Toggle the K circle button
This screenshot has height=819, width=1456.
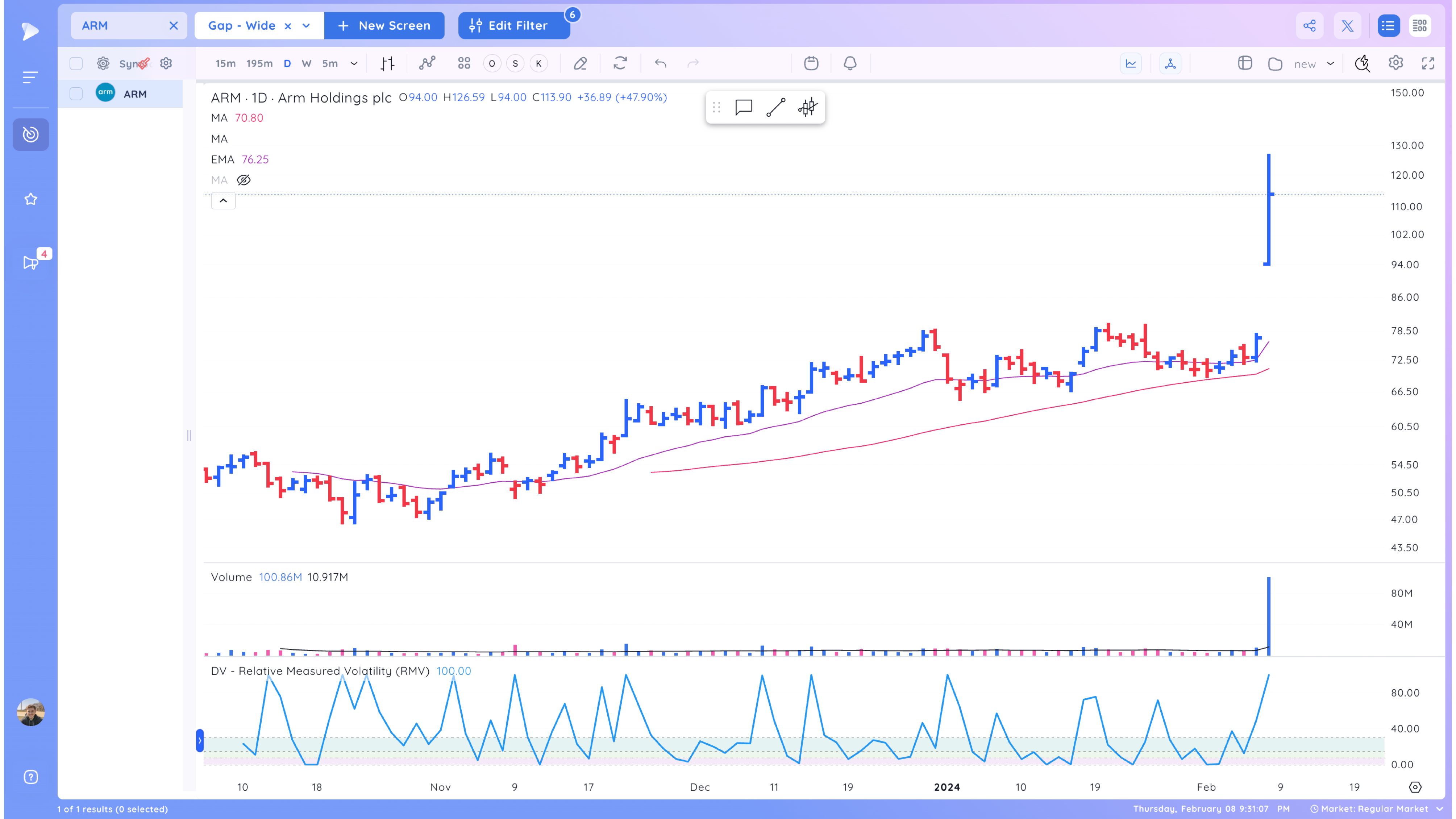[538, 63]
